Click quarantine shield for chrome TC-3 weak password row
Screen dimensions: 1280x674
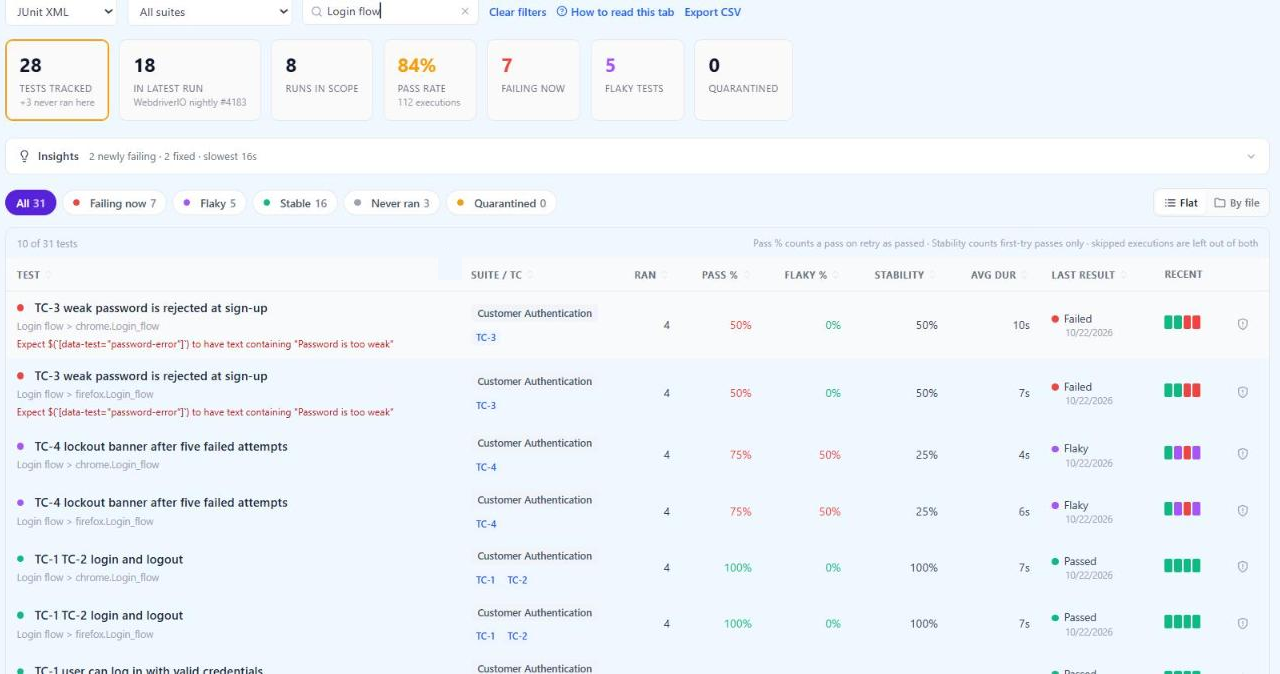click(1243, 324)
